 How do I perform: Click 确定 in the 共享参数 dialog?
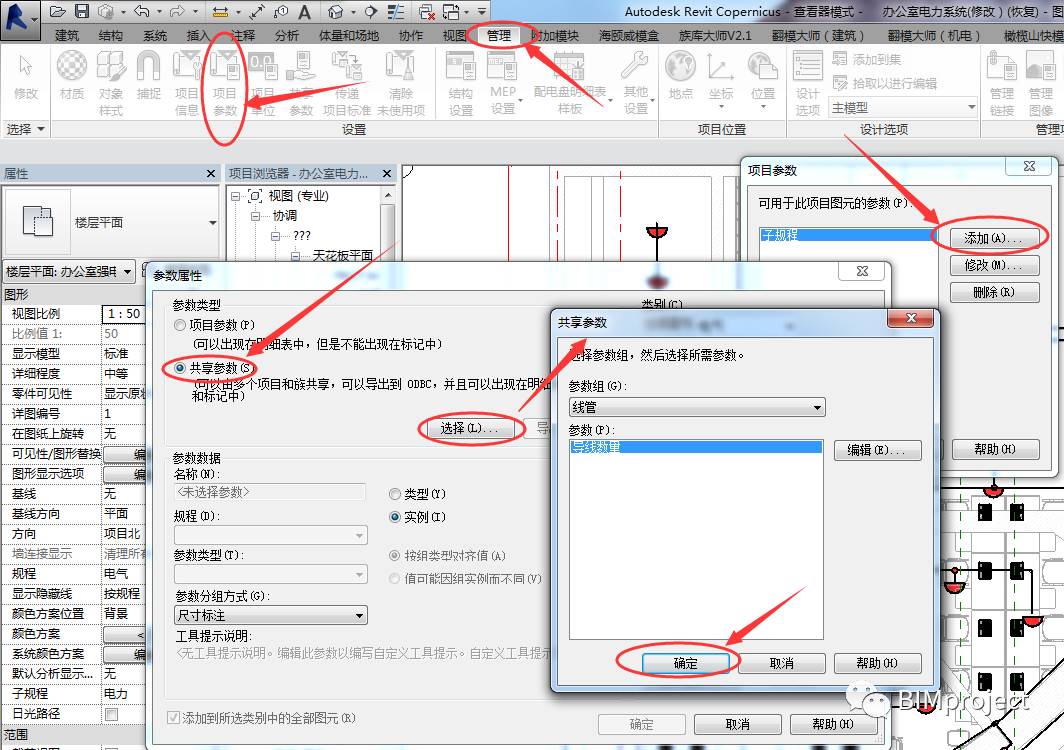coord(685,663)
